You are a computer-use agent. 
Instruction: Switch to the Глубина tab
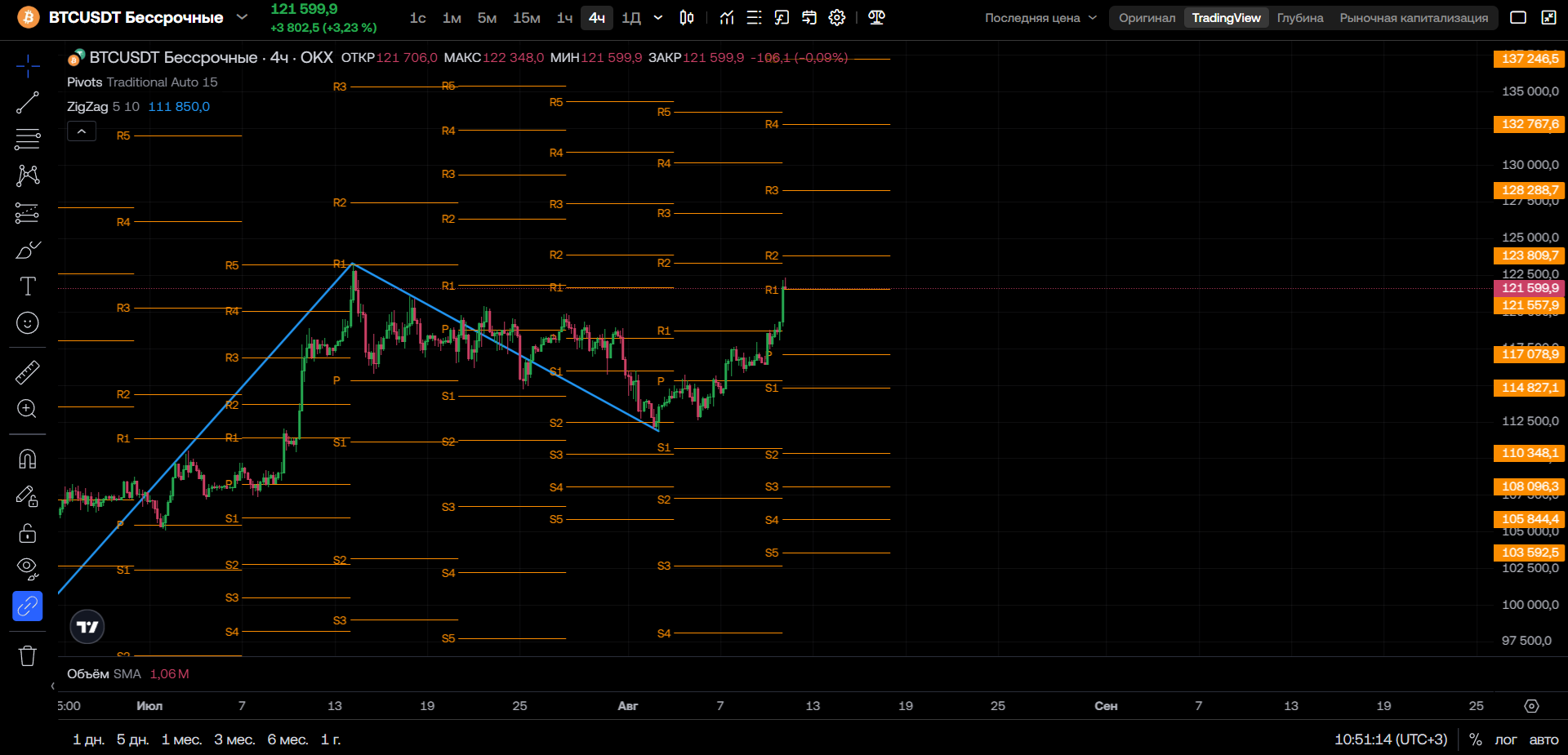(x=1300, y=18)
